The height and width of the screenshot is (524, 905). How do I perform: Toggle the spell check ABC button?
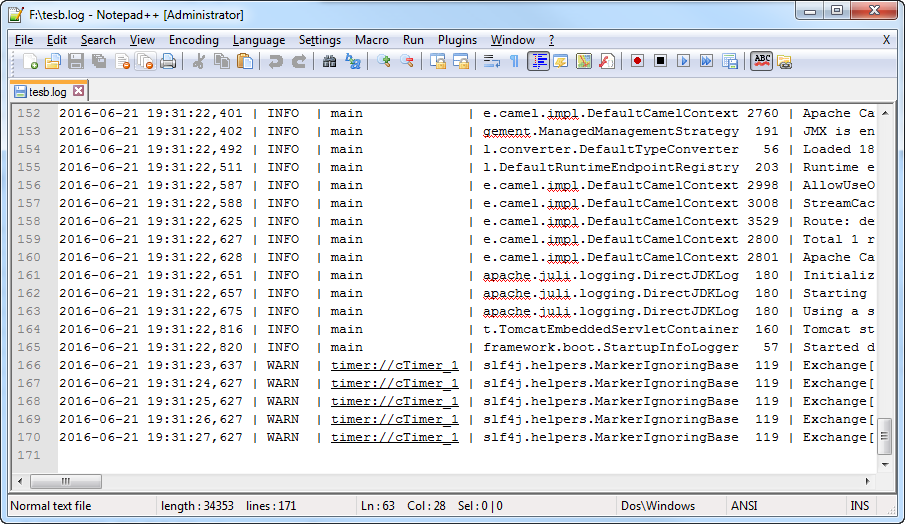coord(761,62)
